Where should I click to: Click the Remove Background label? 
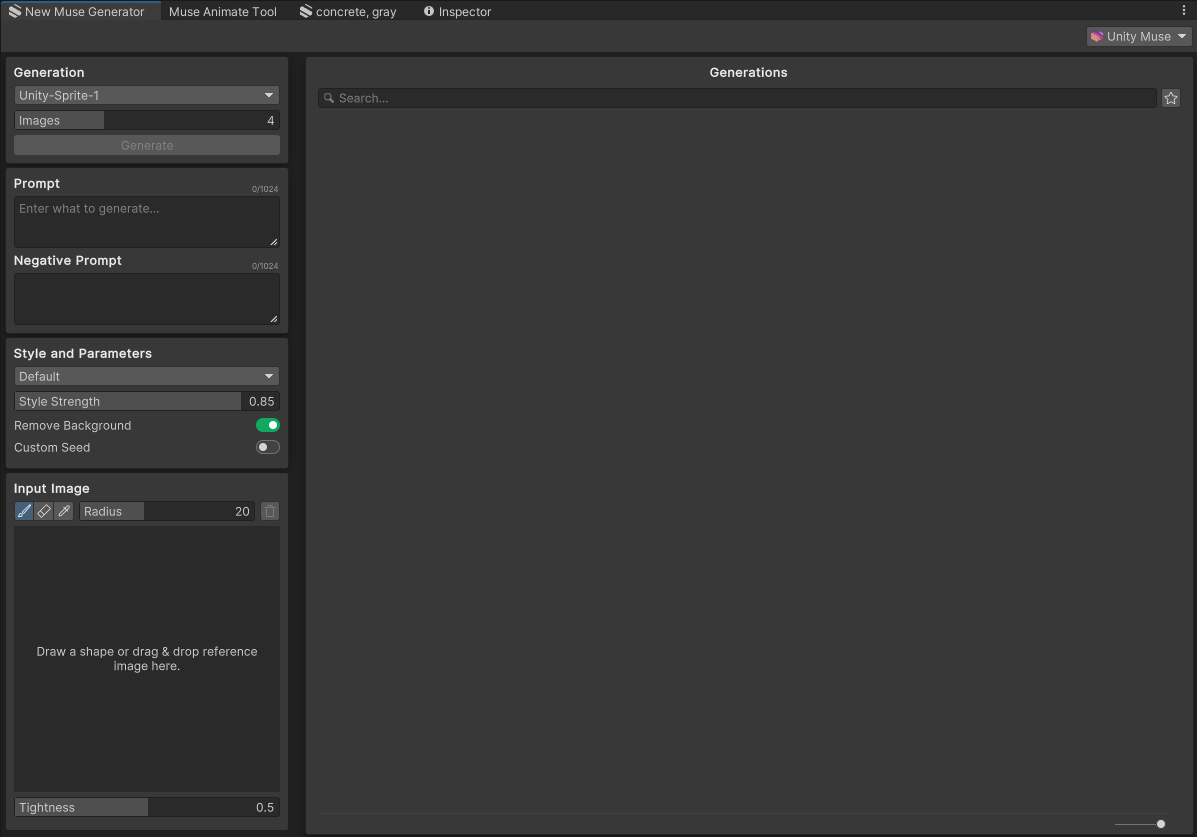tap(73, 425)
